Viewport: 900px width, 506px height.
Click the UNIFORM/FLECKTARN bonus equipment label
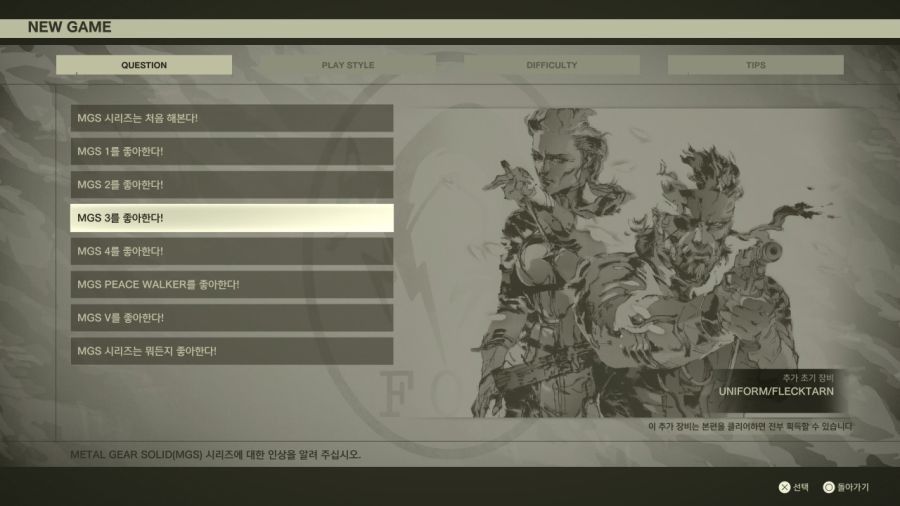tap(775, 391)
